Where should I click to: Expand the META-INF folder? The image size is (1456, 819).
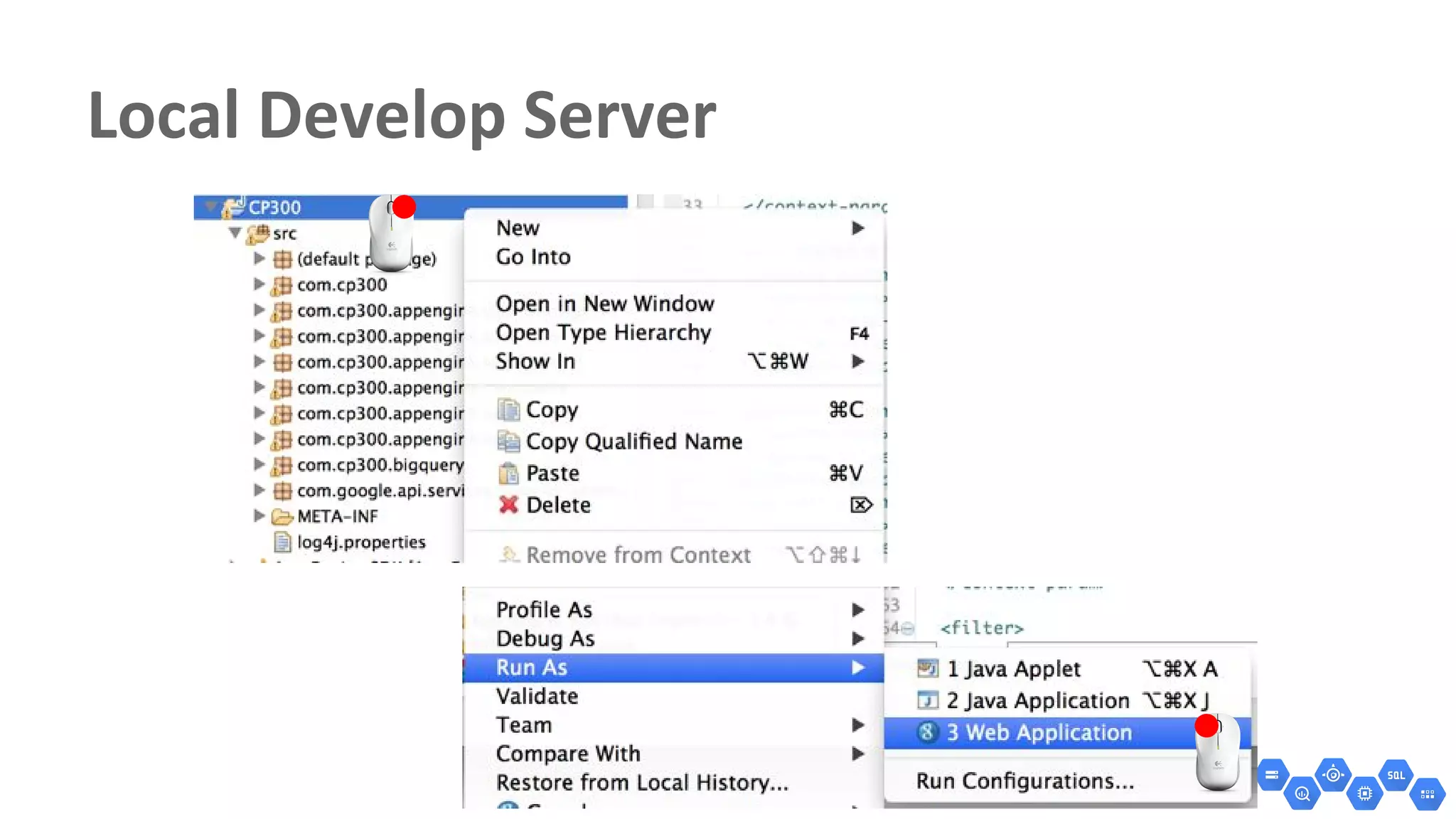pos(259,516)
